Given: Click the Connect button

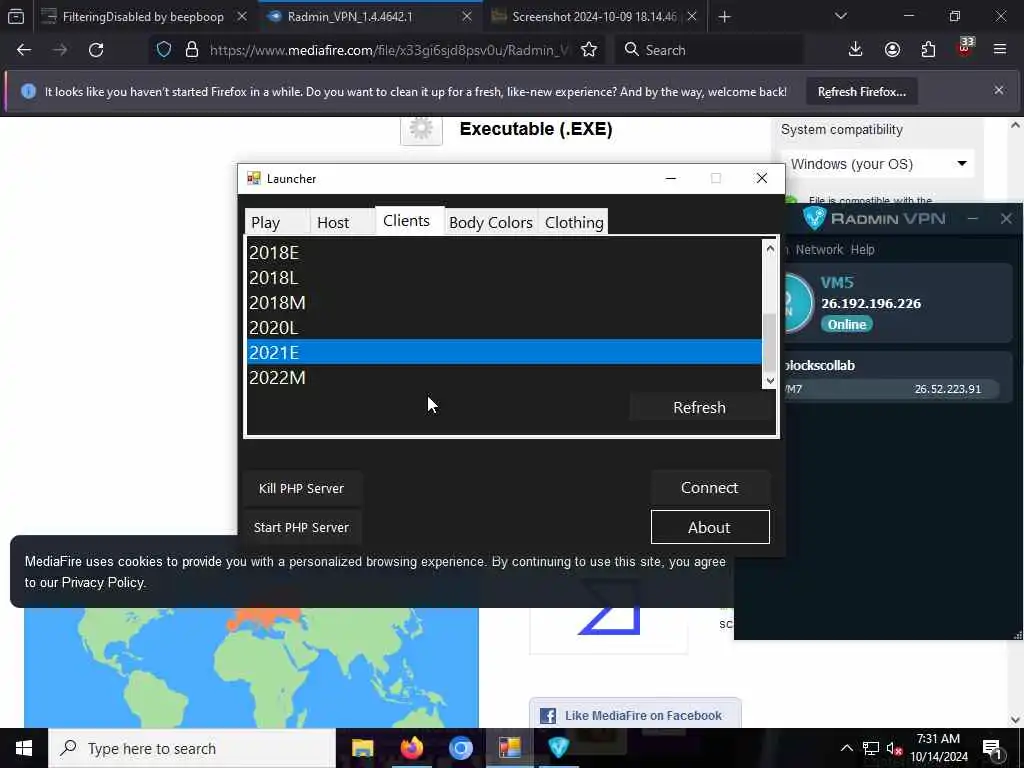Looking at the screenshot, I should click(710, 488).
